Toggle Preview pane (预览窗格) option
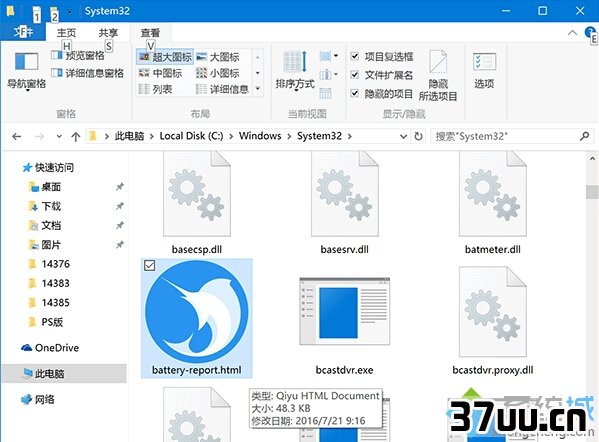599x442 pixels. pyautogui.click(x=78, y=56)
